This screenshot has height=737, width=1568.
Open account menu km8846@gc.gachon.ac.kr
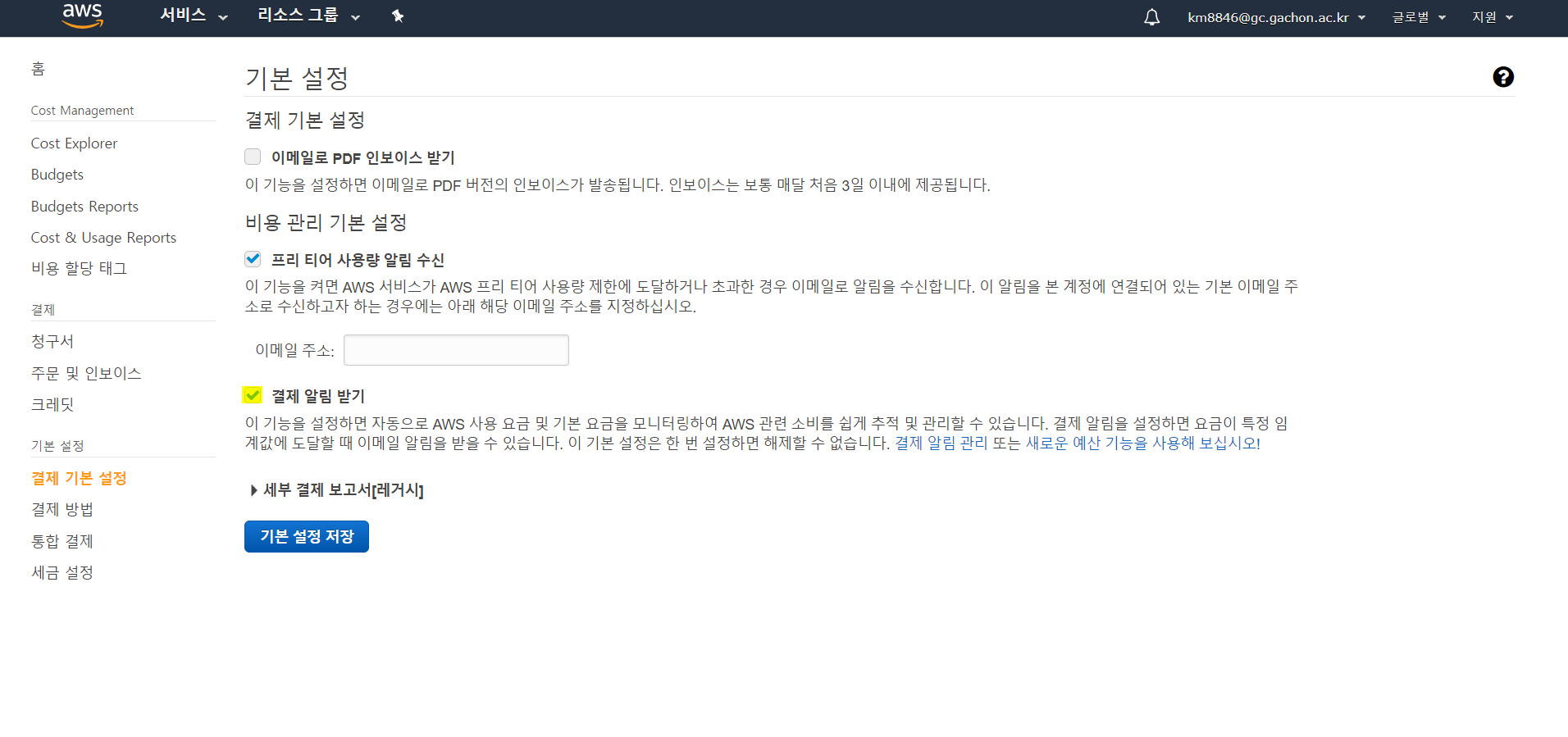click(x=1276, y=17)
